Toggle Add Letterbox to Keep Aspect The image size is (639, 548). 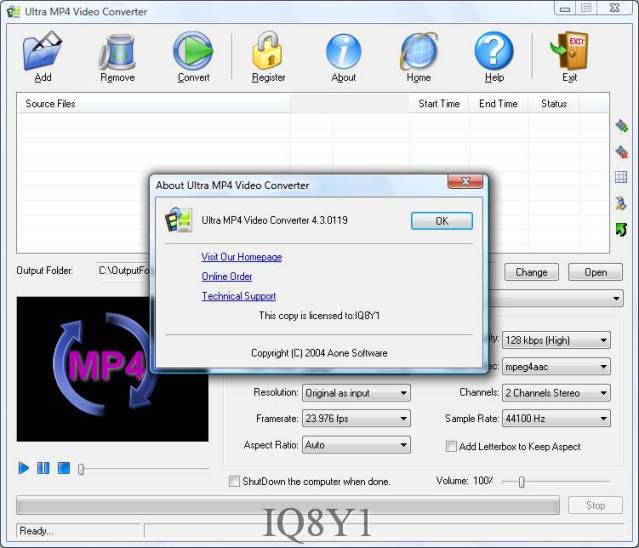pos(451,447)
